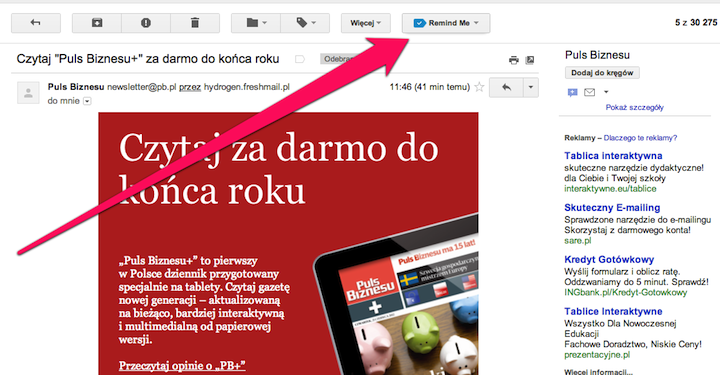
Task: Click the Odebrane label tag
Action: coord(340,59)
